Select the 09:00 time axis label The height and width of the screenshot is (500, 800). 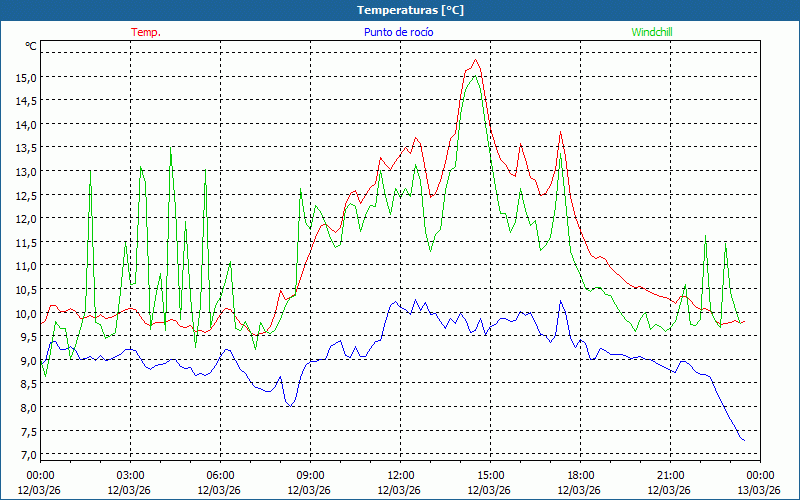310,475
